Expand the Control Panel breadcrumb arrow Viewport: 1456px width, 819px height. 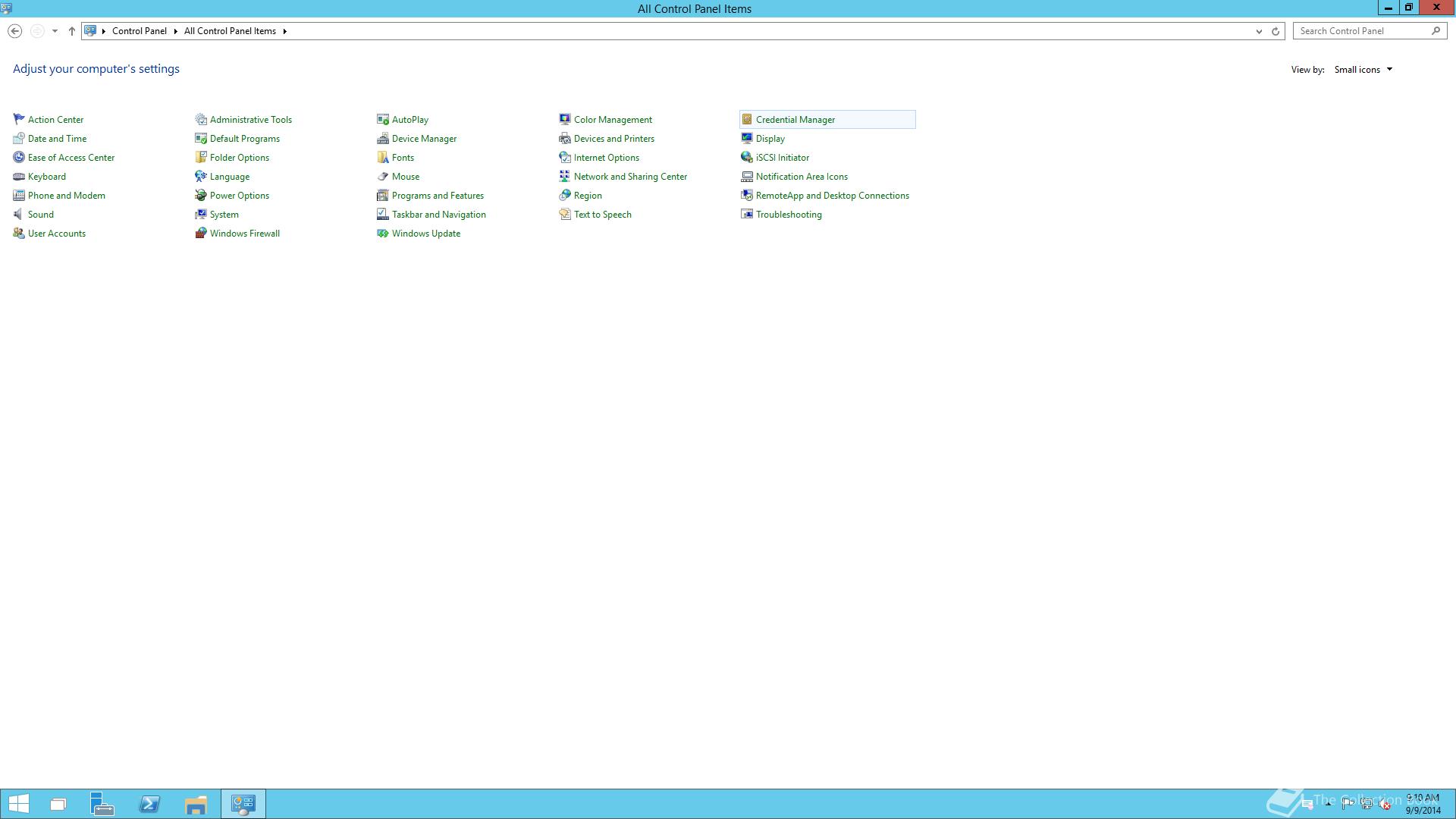[x=175, y=31]
